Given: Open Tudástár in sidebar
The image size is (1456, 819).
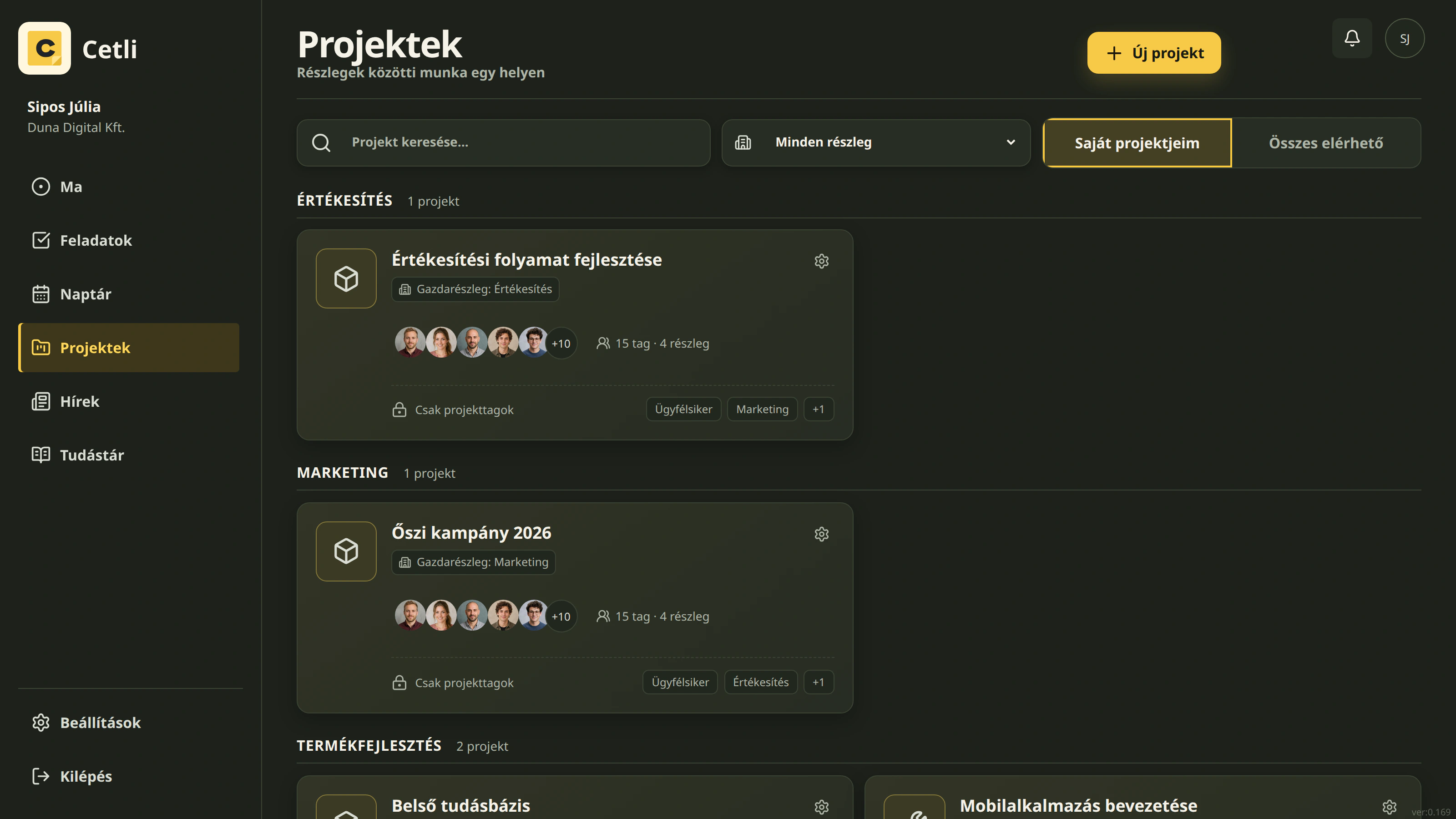Looking at the screenshot, I should click(128, 455).
